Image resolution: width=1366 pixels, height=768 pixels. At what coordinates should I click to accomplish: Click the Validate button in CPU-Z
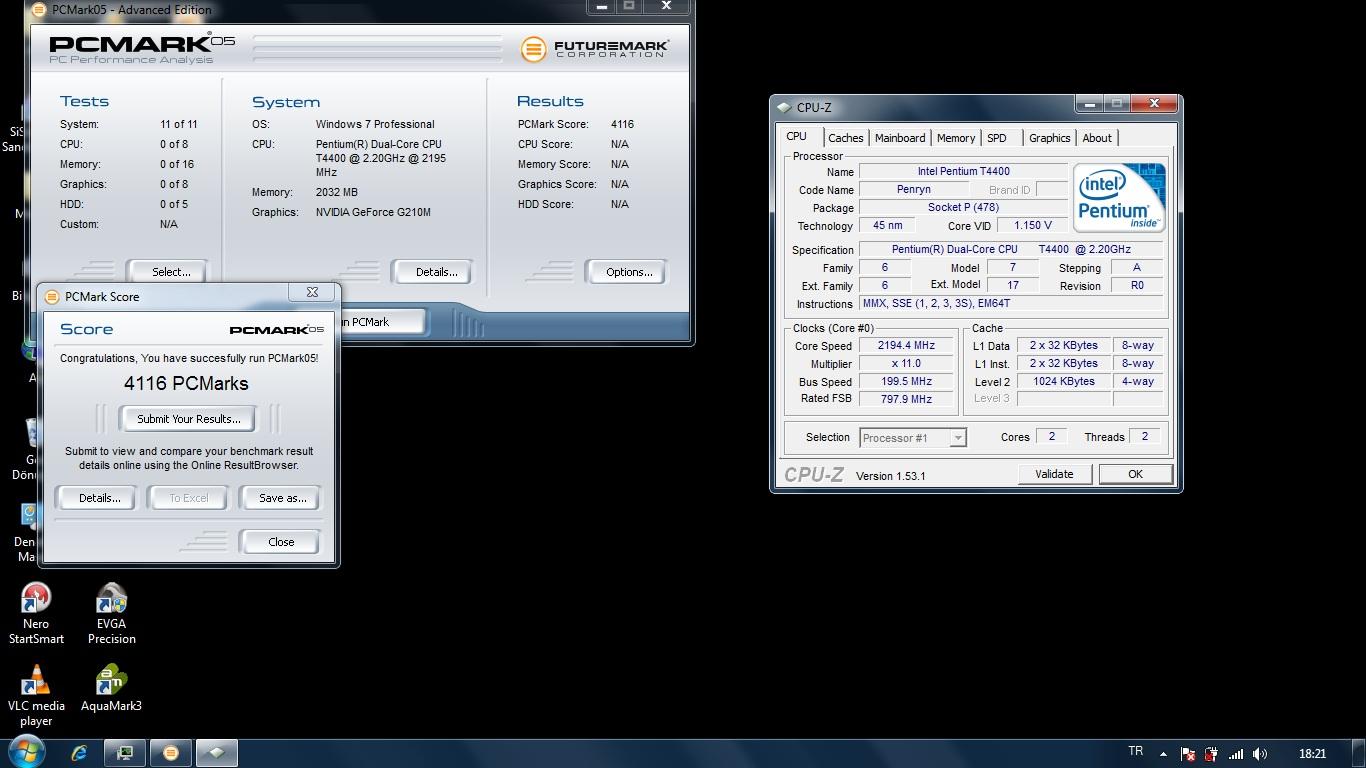[x=1054, y=474]
